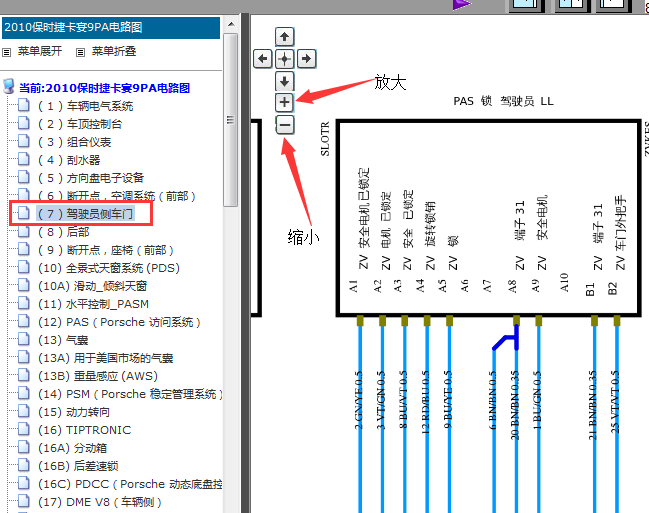Zoom in with the plus button

tap(284, 102)
